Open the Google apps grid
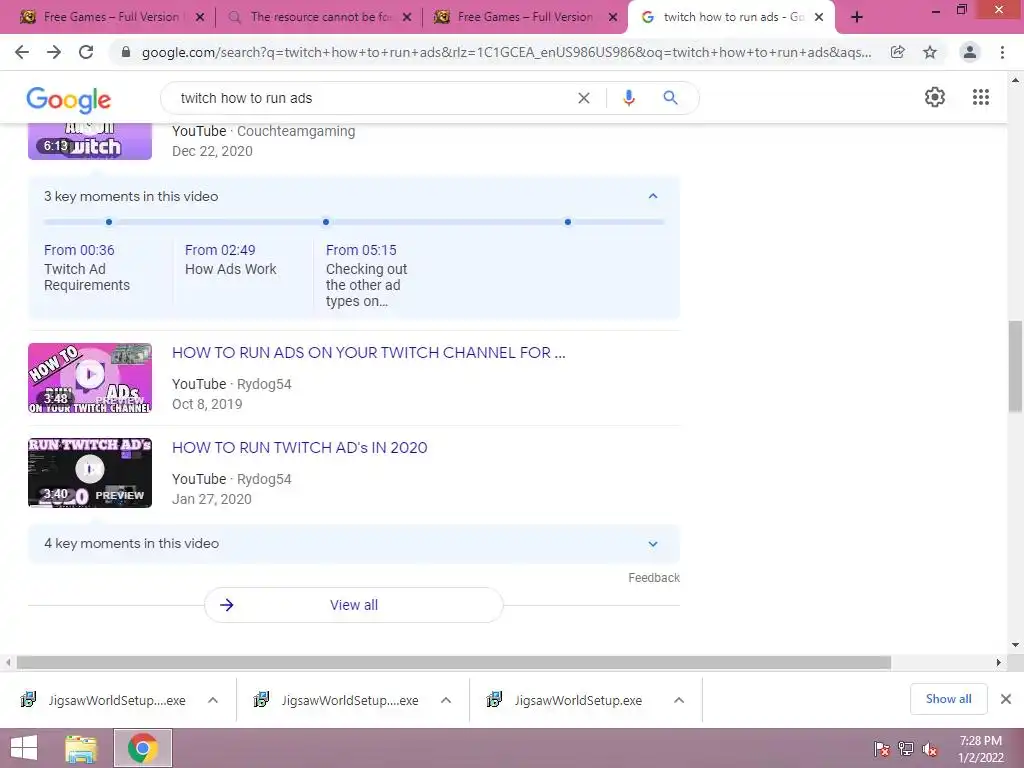1024x768 pixels. (x=981, y=97)
